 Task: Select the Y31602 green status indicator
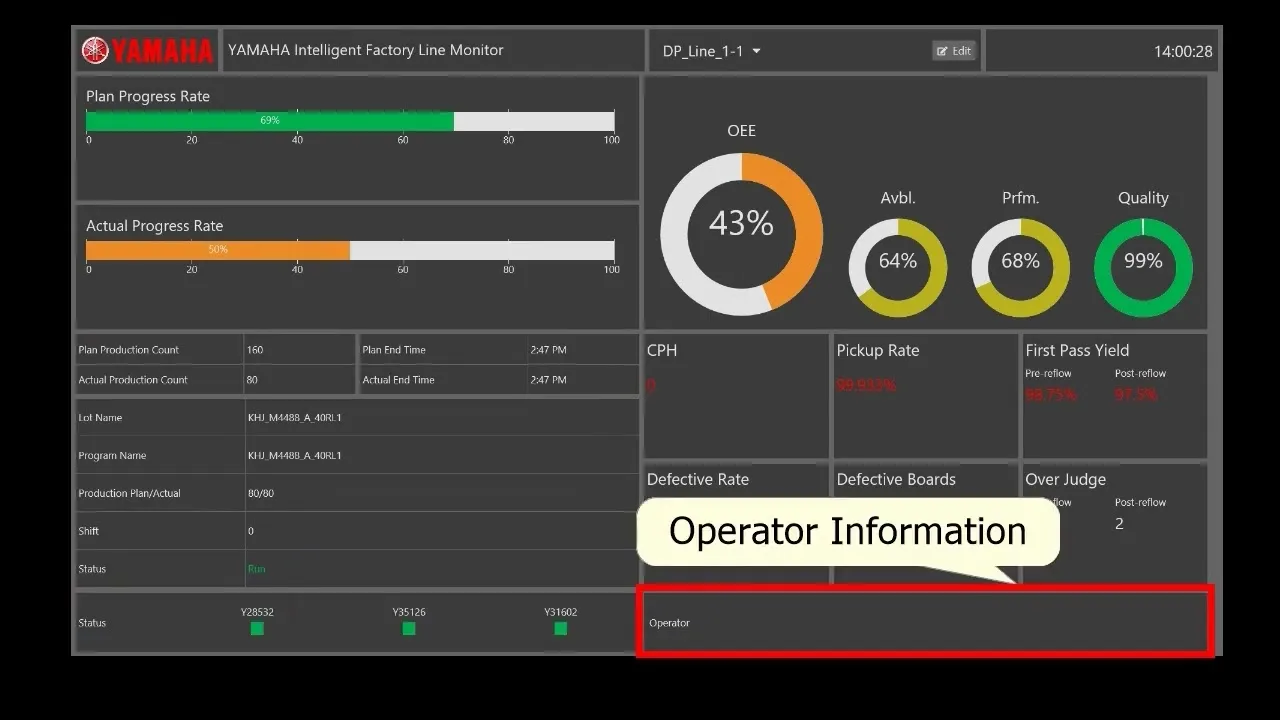coord(561,629)
